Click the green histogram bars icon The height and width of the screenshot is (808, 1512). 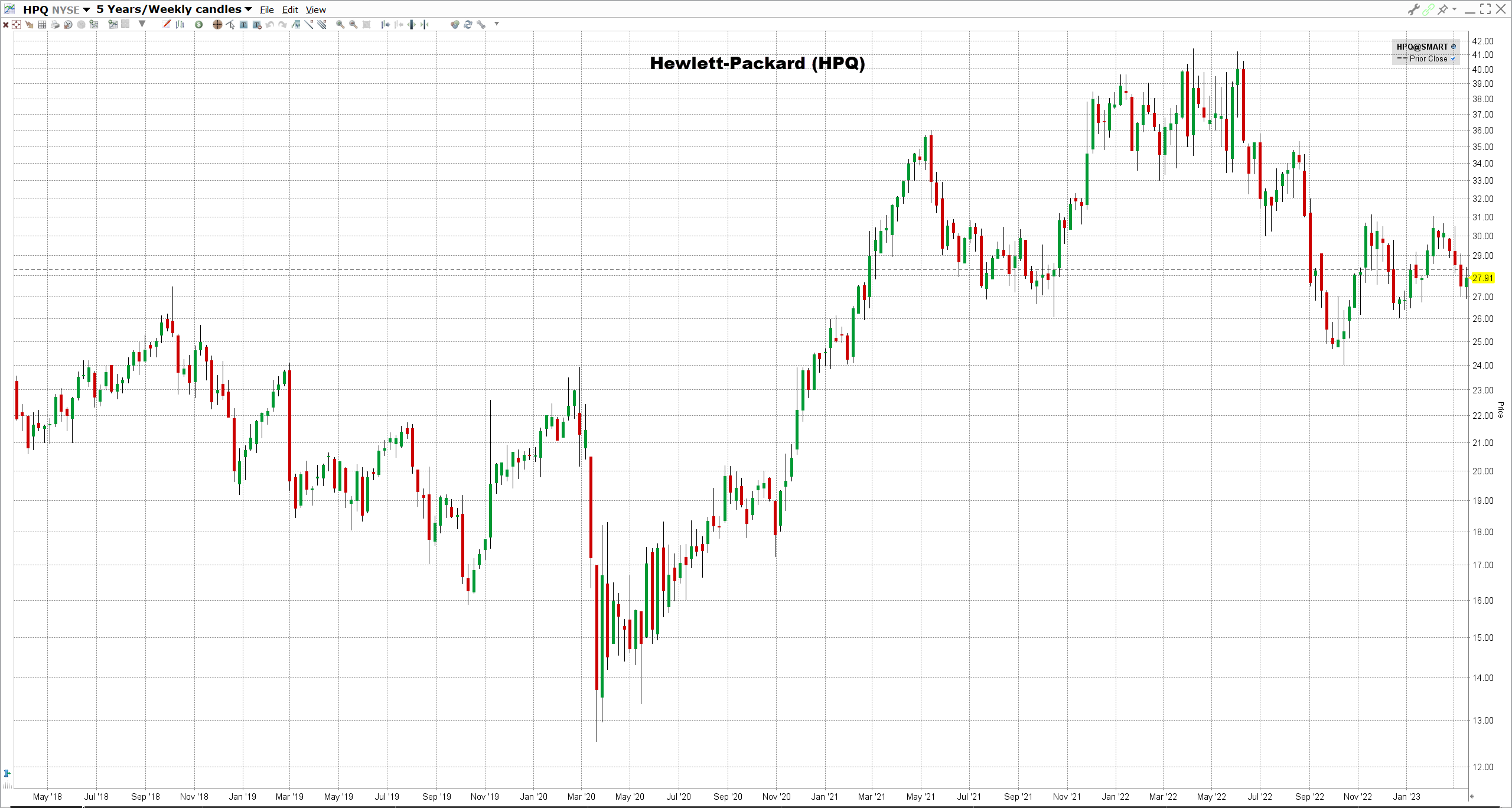[x=295, y=24]
